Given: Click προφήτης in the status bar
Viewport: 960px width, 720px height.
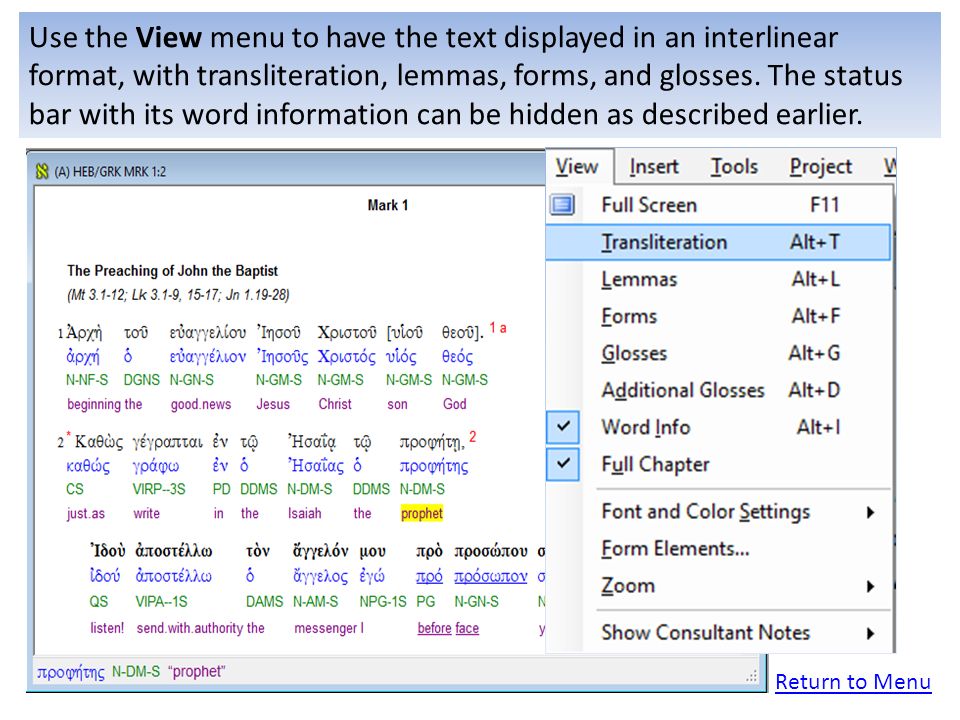Looking at the screenshot, I should (70, 672).
